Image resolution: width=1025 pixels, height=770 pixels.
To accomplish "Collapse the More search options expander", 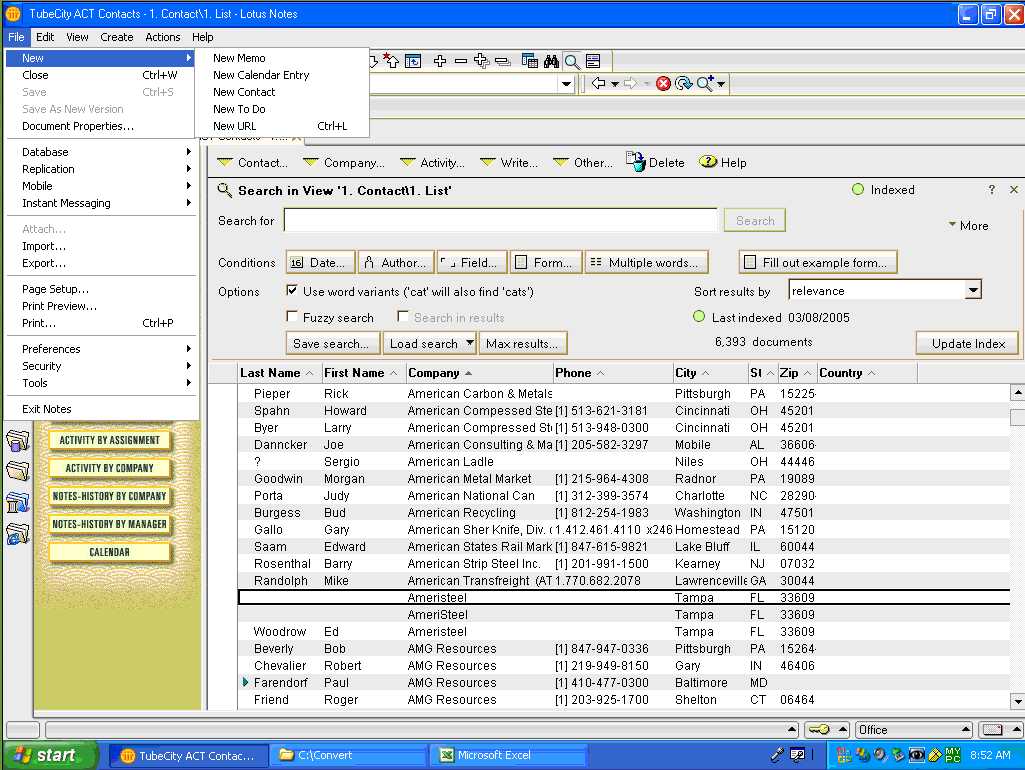I will (x=968, y=226).
